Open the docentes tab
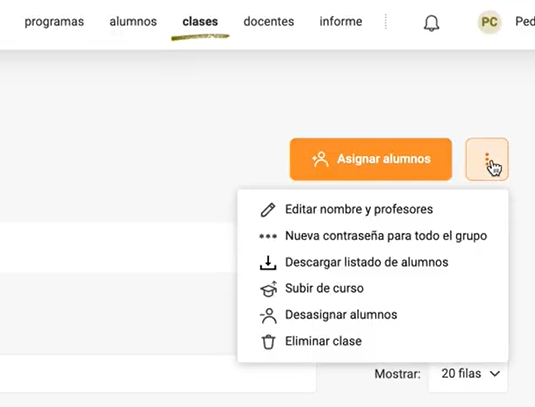 click(x=269, y=21)
